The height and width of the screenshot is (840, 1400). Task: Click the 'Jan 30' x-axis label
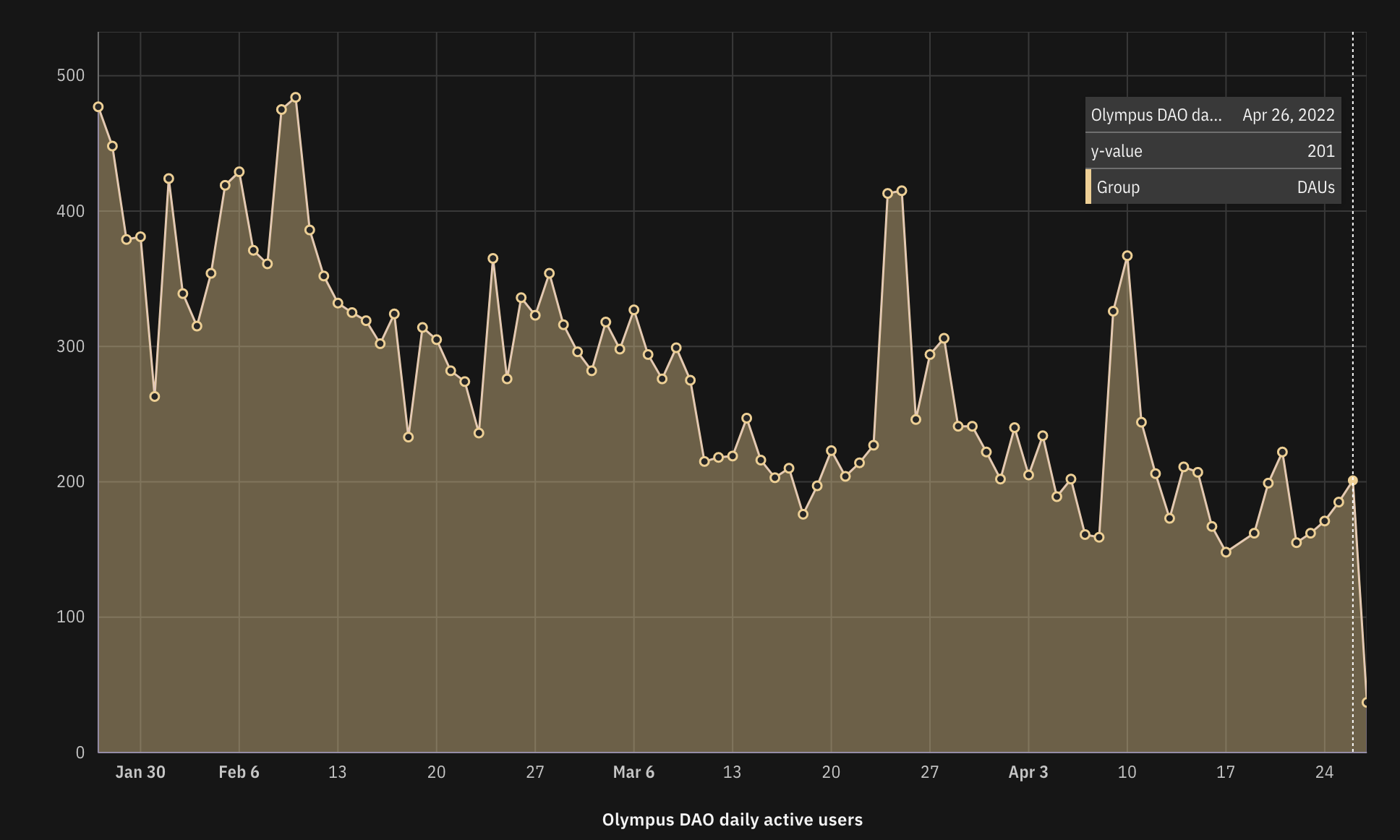point(140,772)
